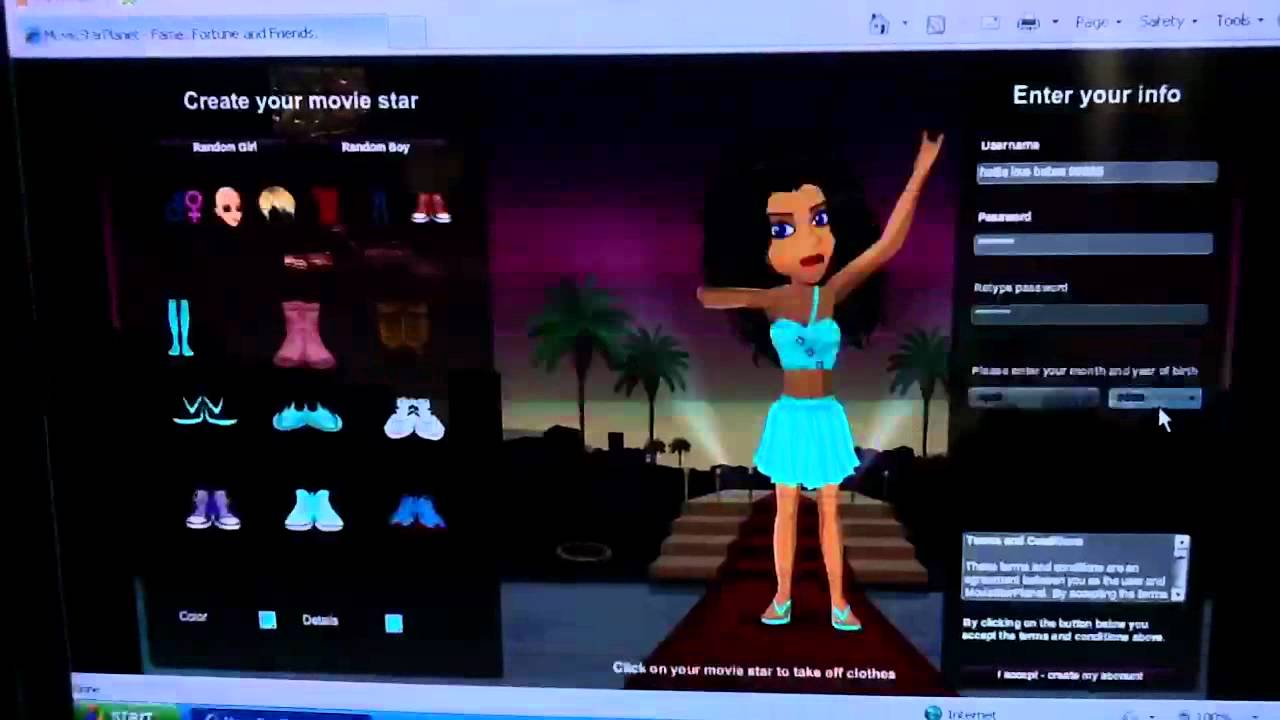Click I accept - create my account
Image resolution: width=1280 pixels, height=720 pixels.
[x=1070, y=675]
